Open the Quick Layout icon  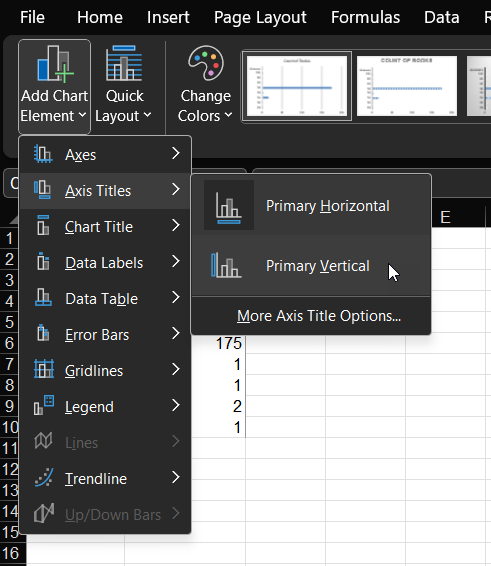pyautogui.click(x=124, y=63)
